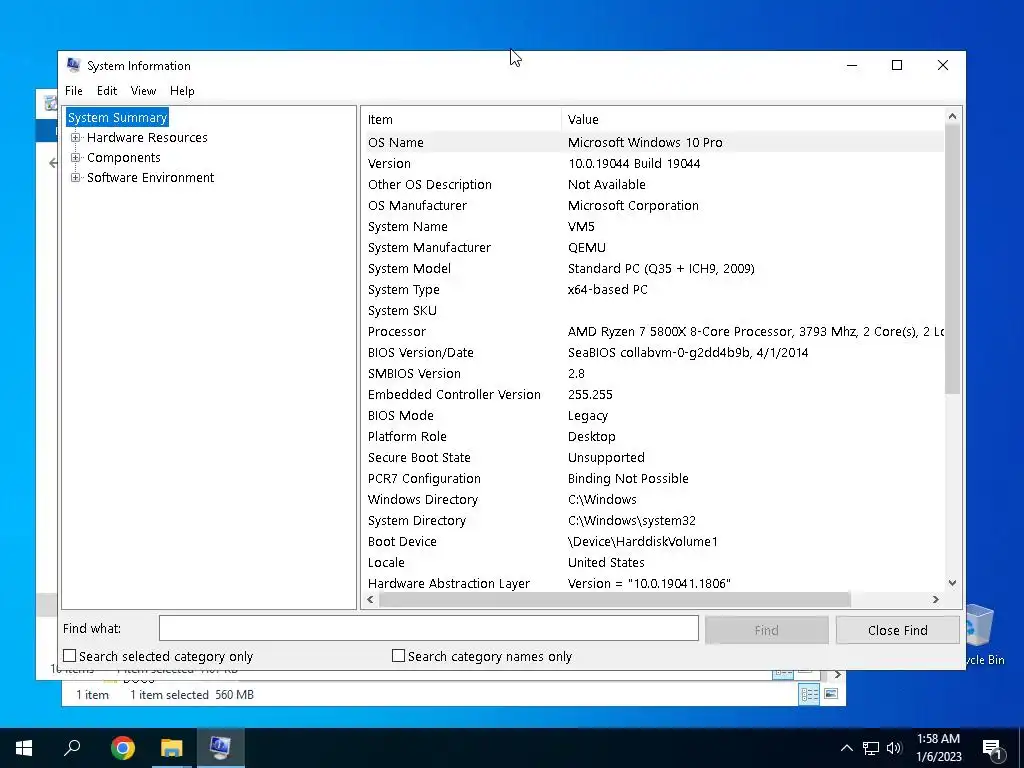Open volume control tray icon
This screenshot has width=1024, height=768.
(x=894, y=748)
